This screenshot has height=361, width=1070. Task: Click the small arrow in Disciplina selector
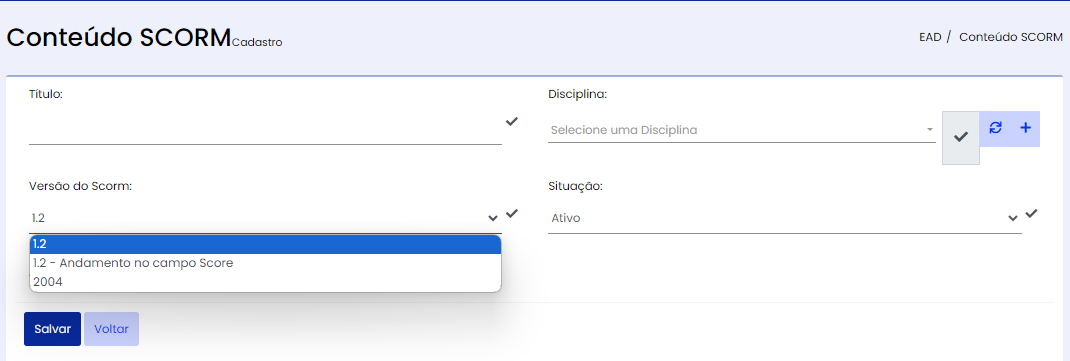click(929, 130)
